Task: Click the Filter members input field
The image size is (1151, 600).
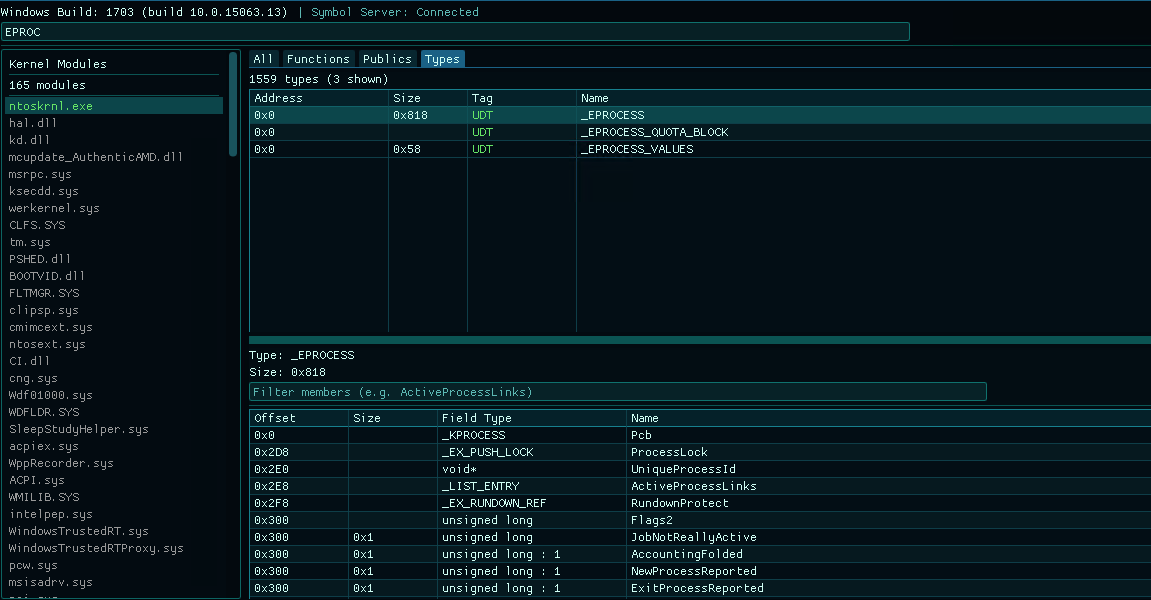Action: click(617, 391)
